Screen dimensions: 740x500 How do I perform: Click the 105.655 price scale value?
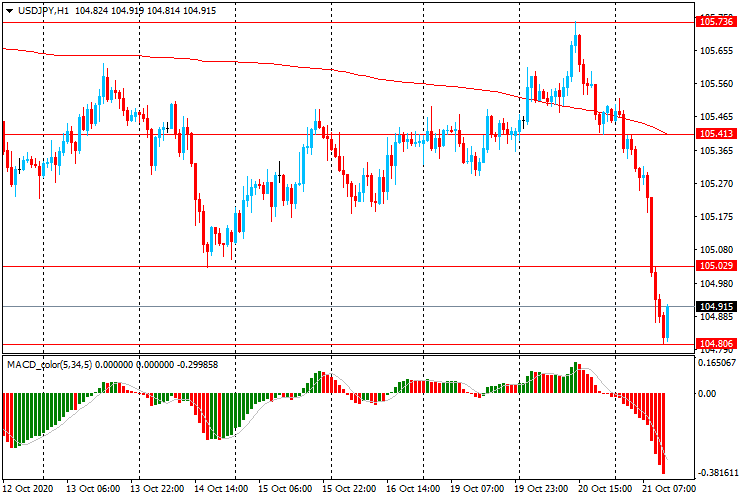point(716,51)
